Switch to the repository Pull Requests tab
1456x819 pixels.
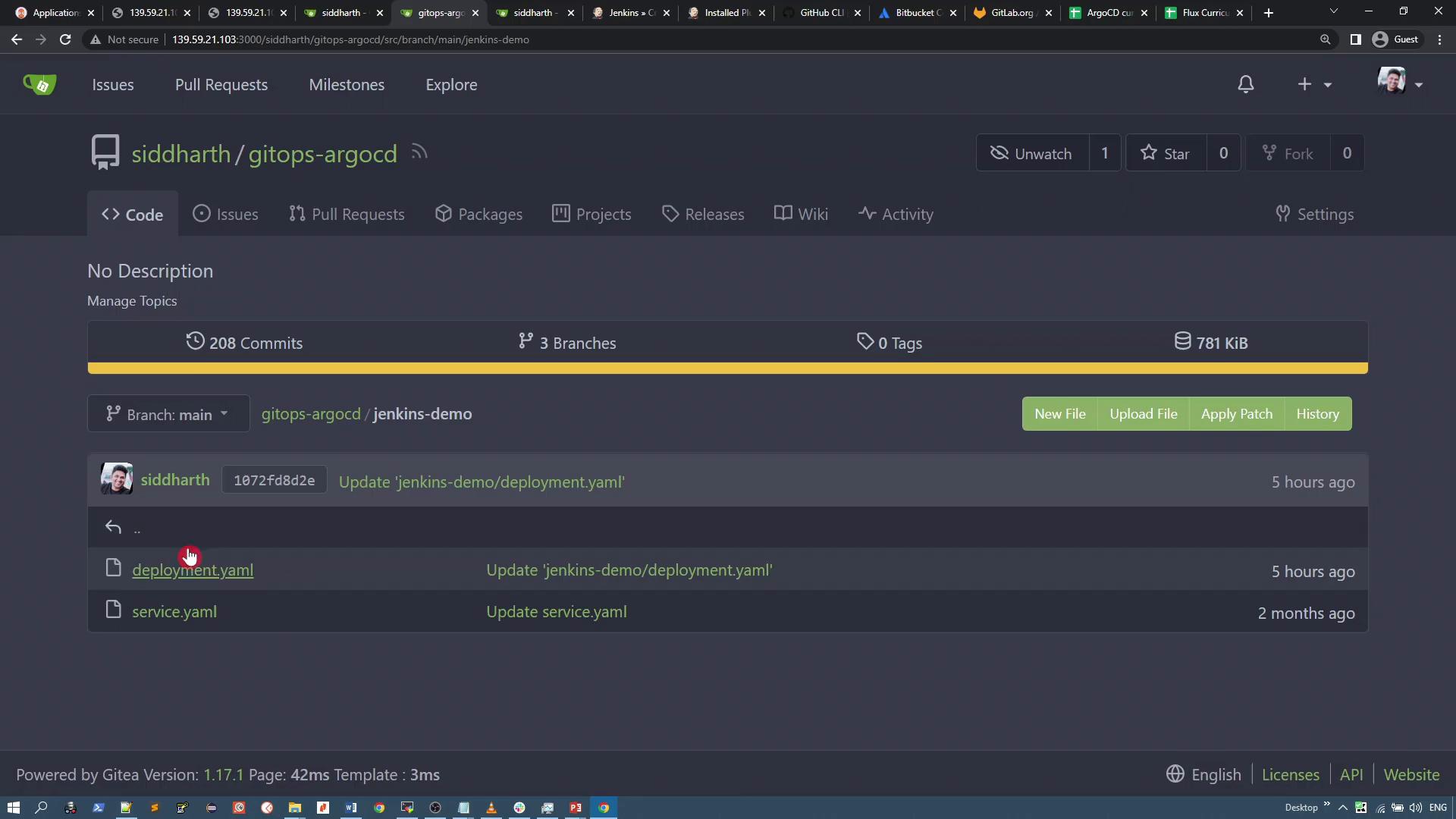coord(347,215)
